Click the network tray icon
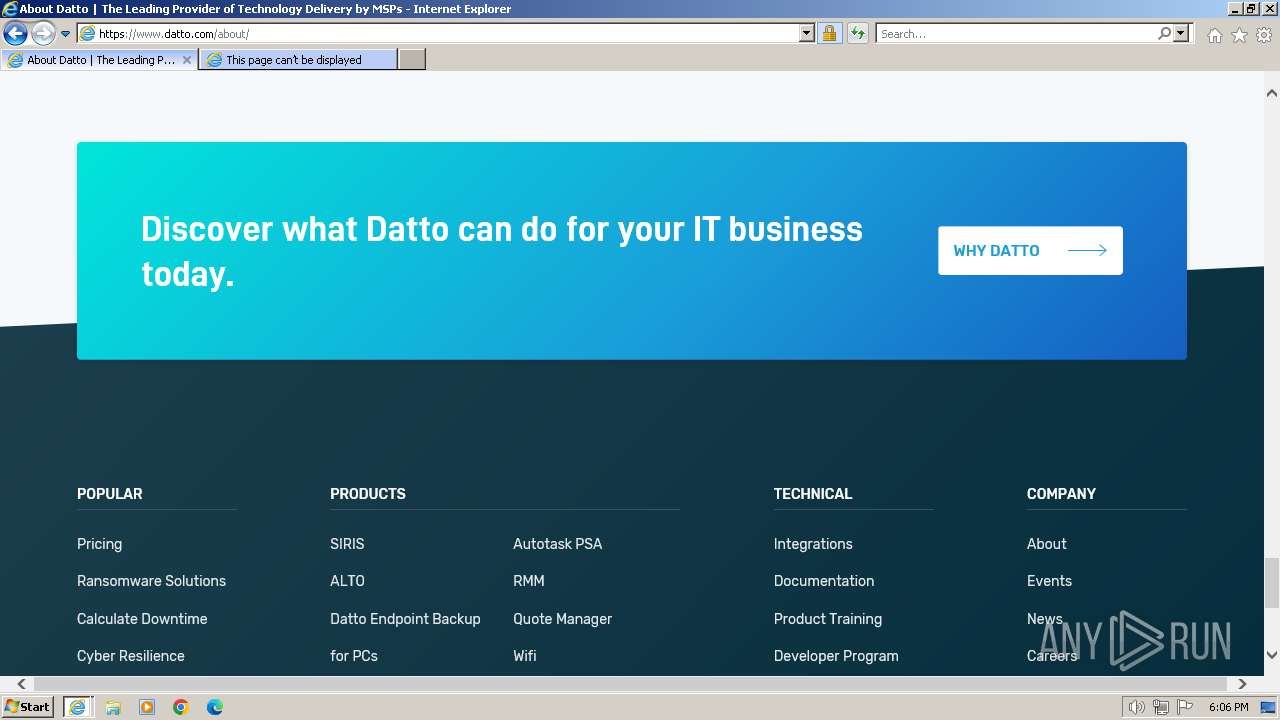Screen dimensions: 1280x720 coord(1161,707)
